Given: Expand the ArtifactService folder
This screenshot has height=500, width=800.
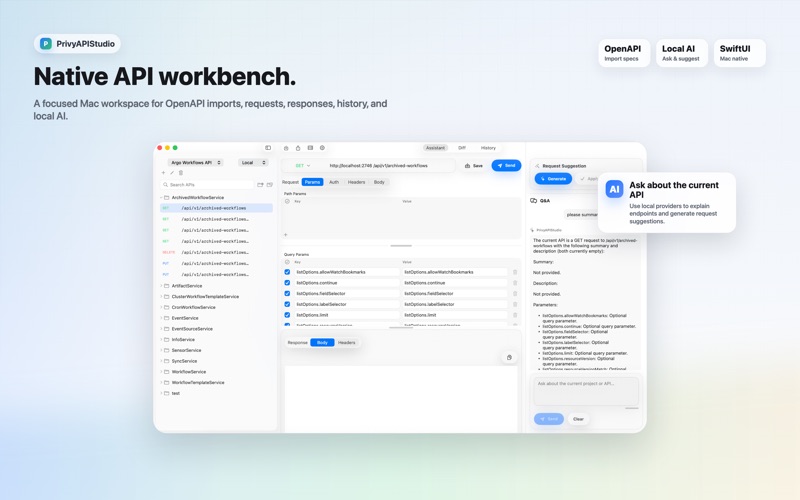Looking at the screenshot, I should (x=161, y=286).
